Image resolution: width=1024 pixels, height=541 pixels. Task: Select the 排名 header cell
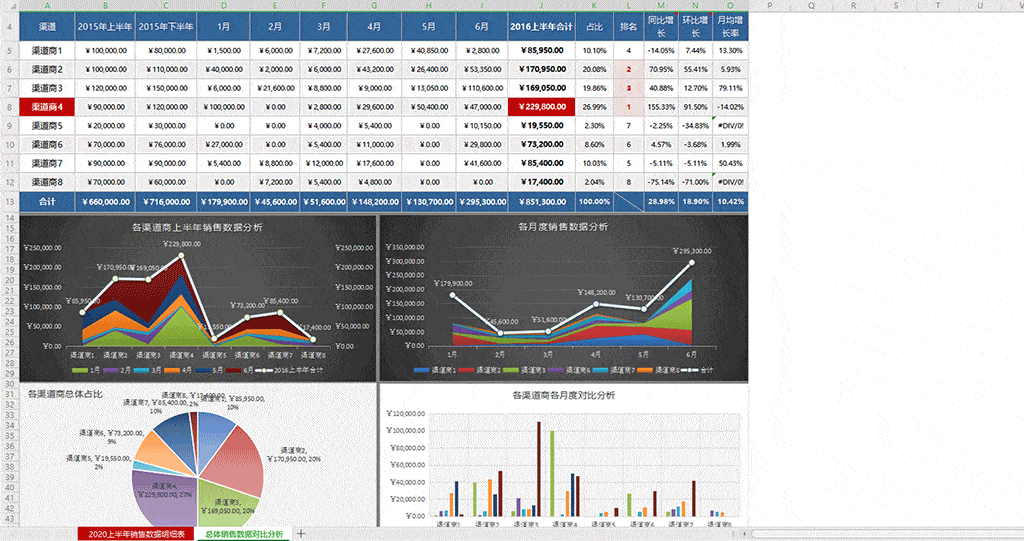628,27
